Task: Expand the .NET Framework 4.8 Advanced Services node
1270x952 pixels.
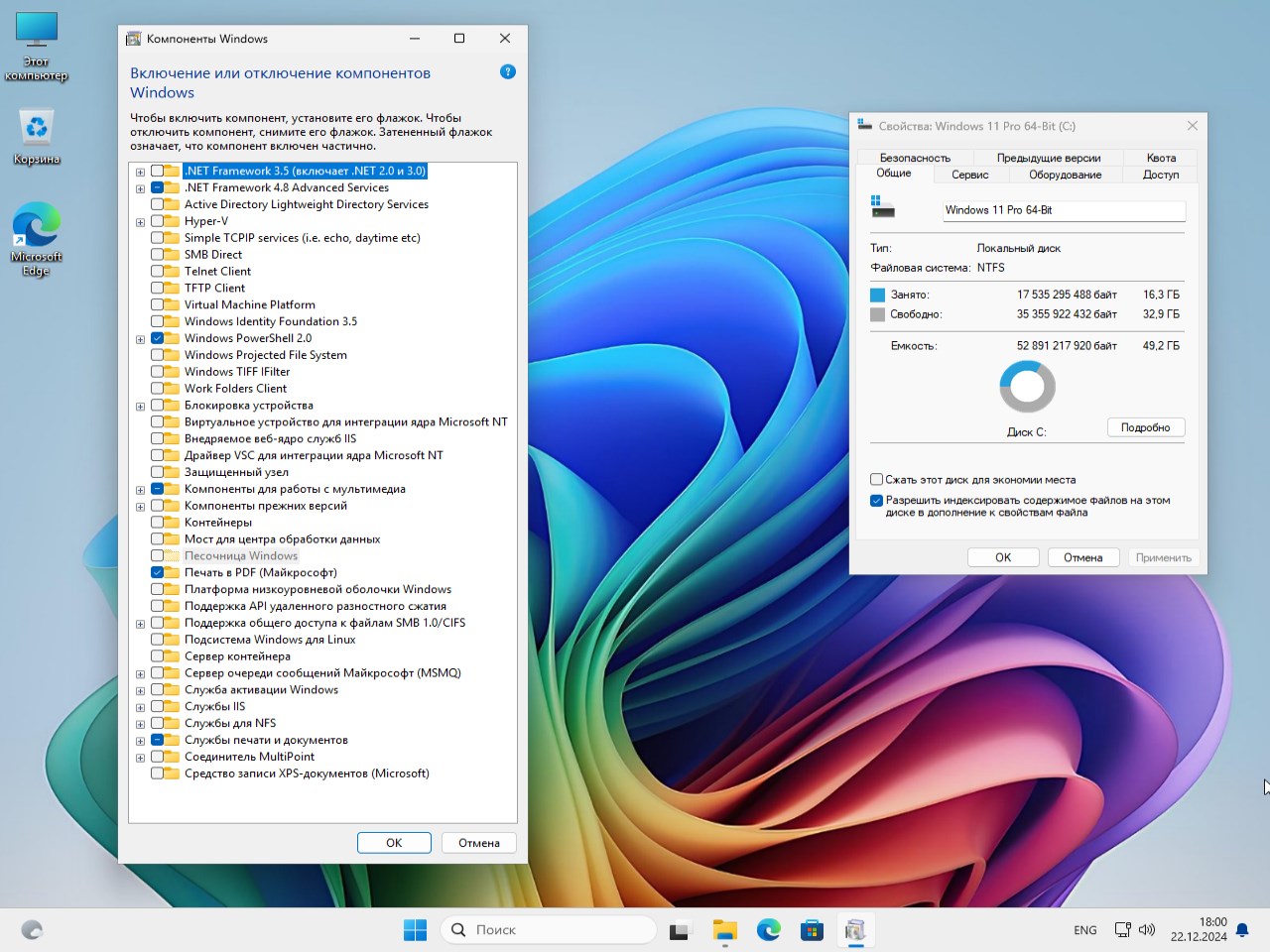Action: [x=140, y=187]
